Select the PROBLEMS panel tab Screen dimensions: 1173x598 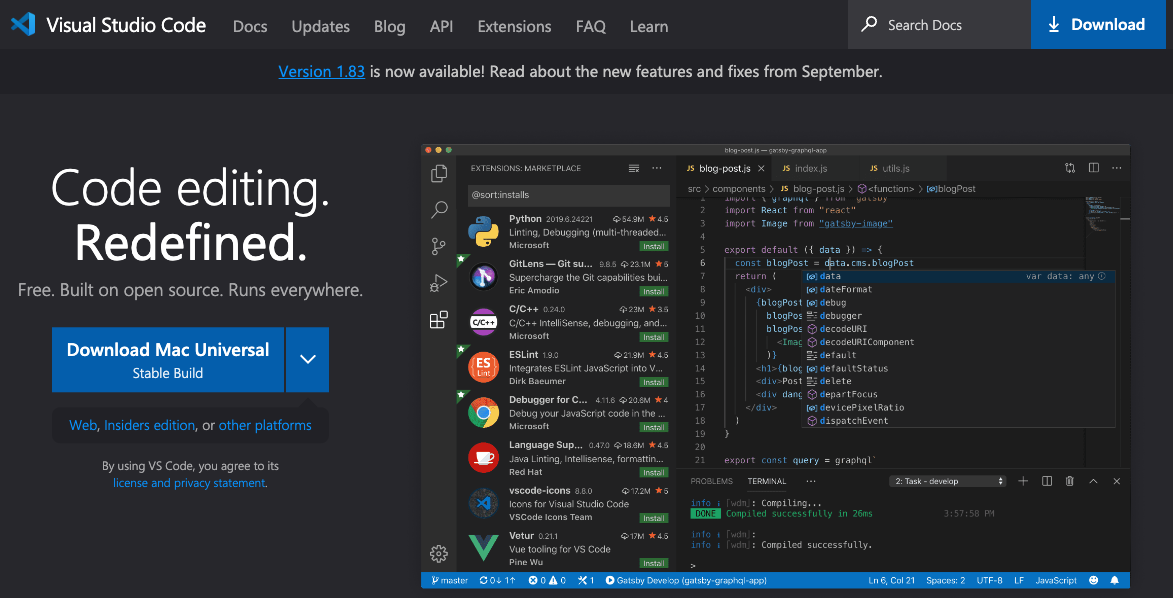[711, 481]
